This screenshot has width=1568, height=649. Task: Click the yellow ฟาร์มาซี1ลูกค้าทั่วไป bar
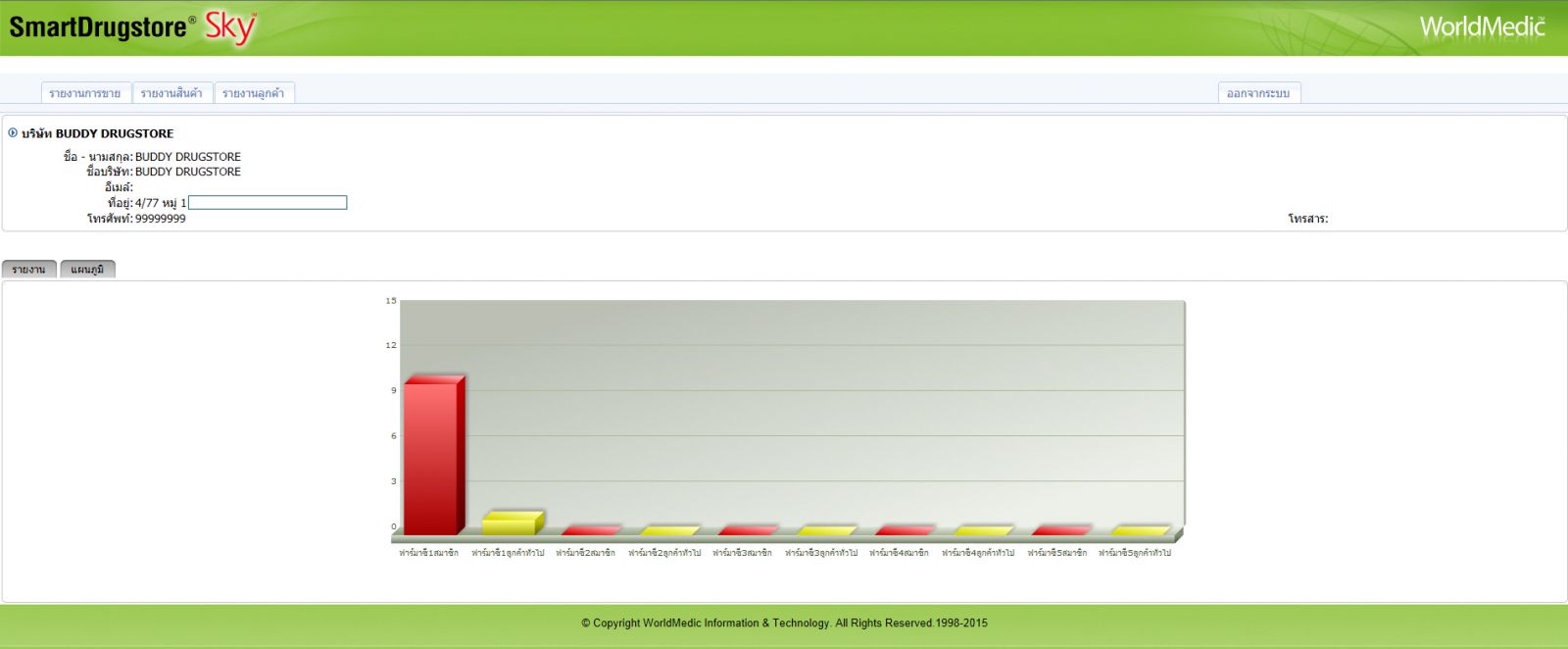510,524
